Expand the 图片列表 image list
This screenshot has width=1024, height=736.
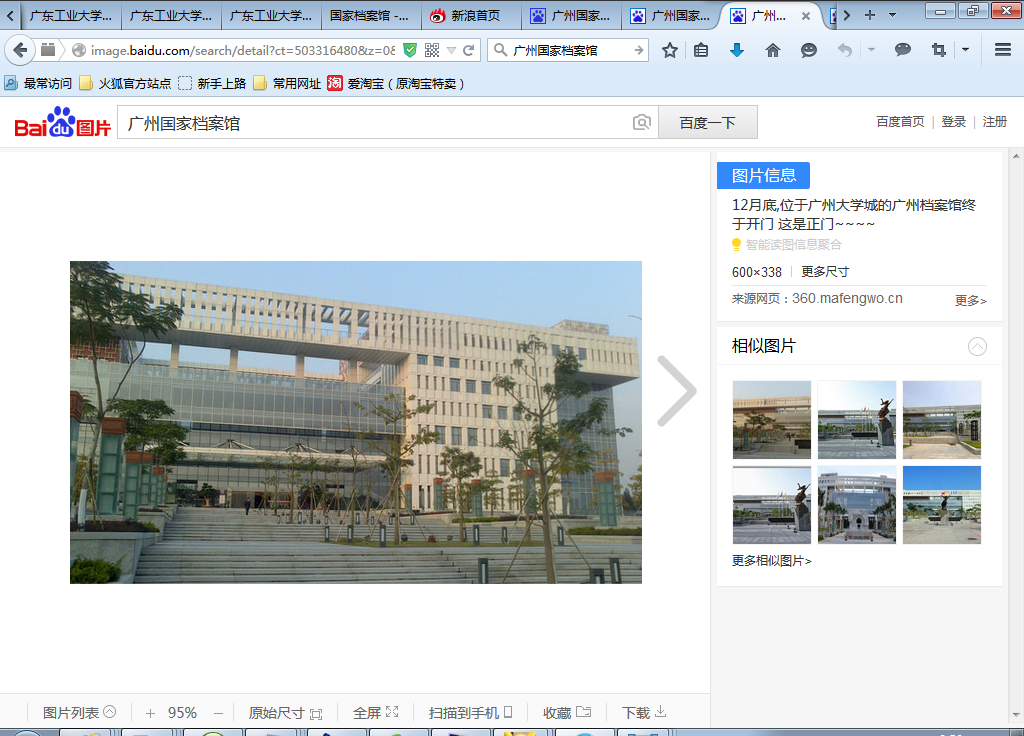[79, 713]
